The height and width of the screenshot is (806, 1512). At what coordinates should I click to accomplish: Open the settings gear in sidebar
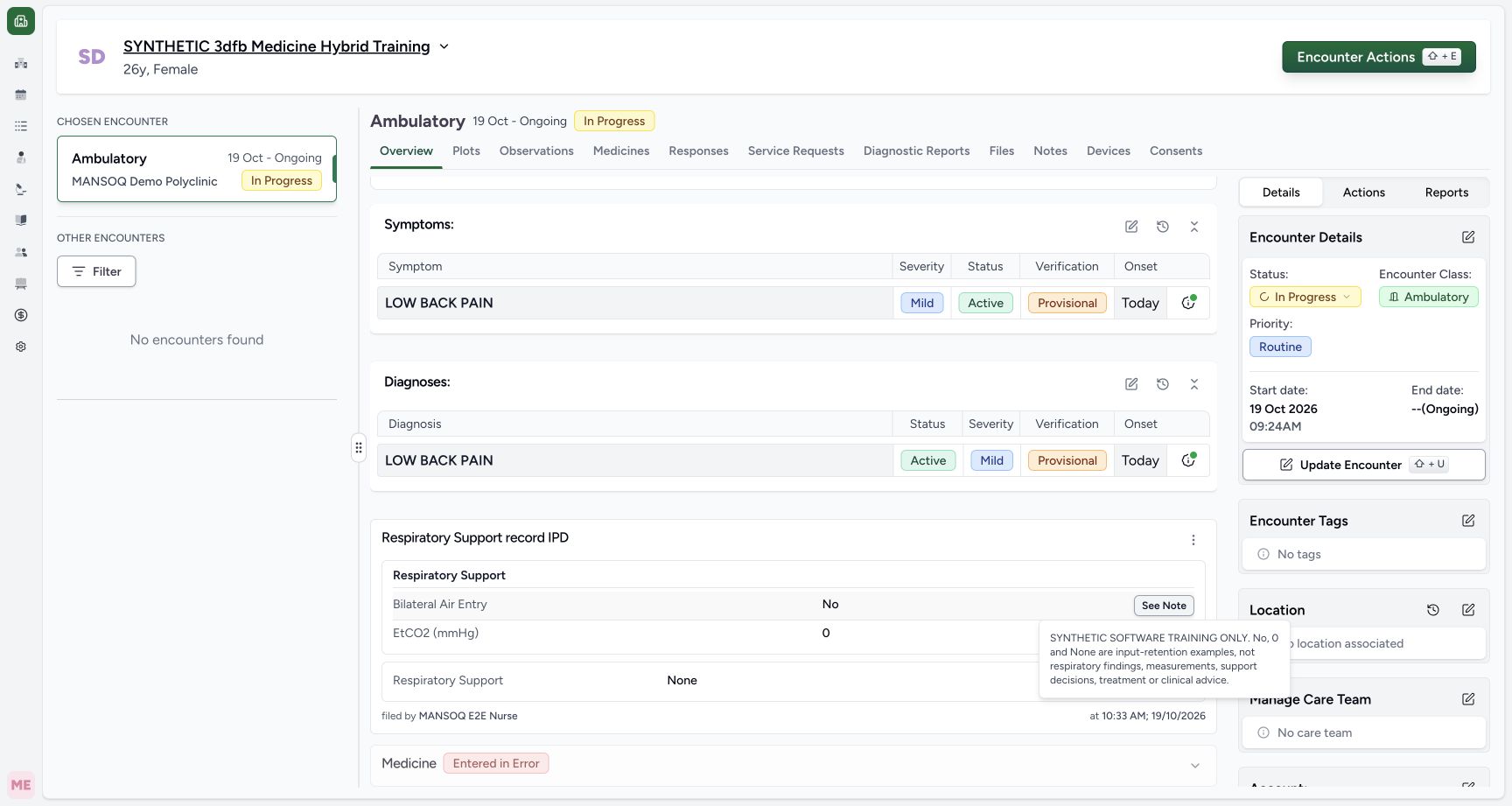(21, 347)
